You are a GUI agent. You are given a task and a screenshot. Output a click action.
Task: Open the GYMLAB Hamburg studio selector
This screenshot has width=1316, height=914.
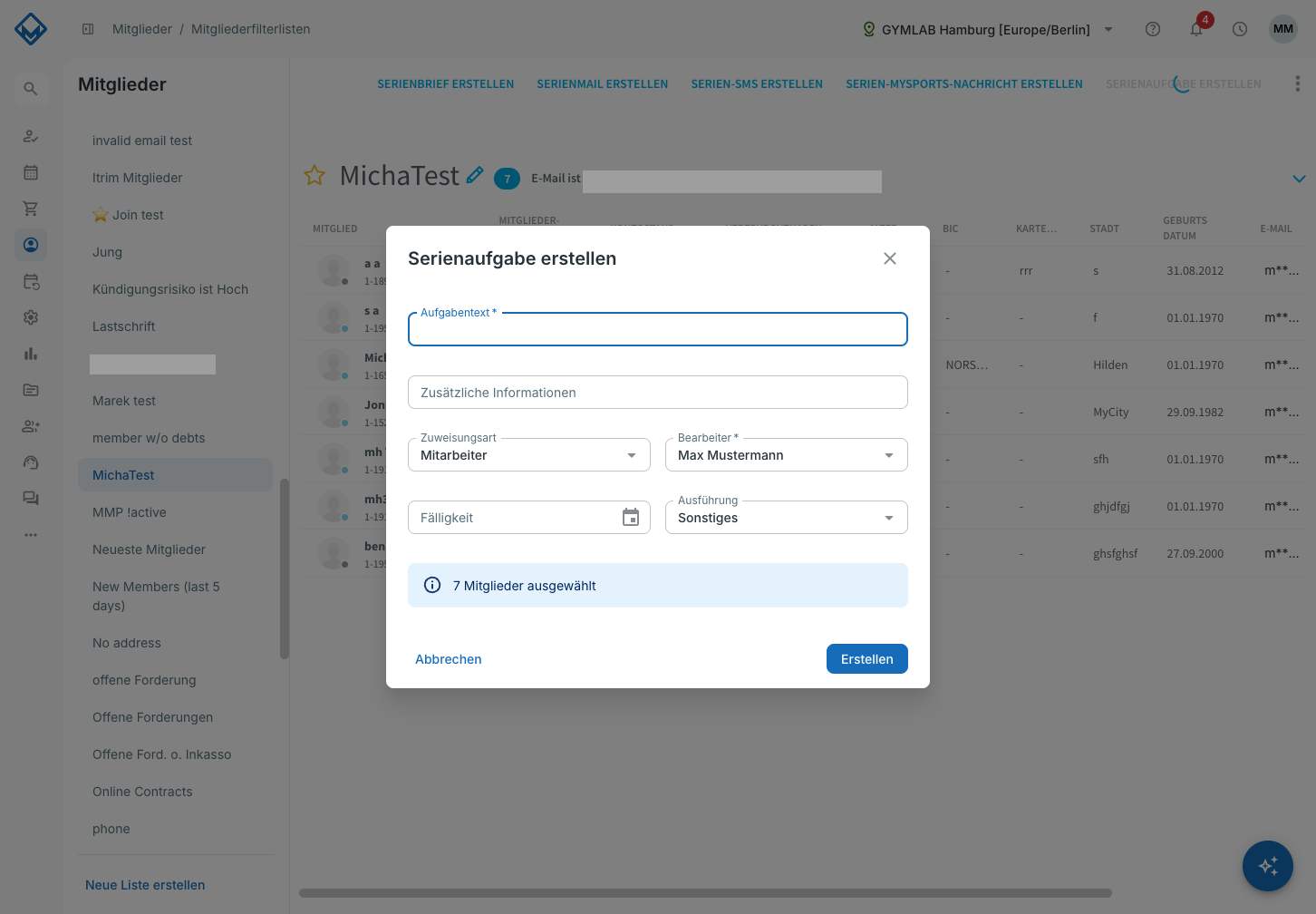[x=988, y=29]
